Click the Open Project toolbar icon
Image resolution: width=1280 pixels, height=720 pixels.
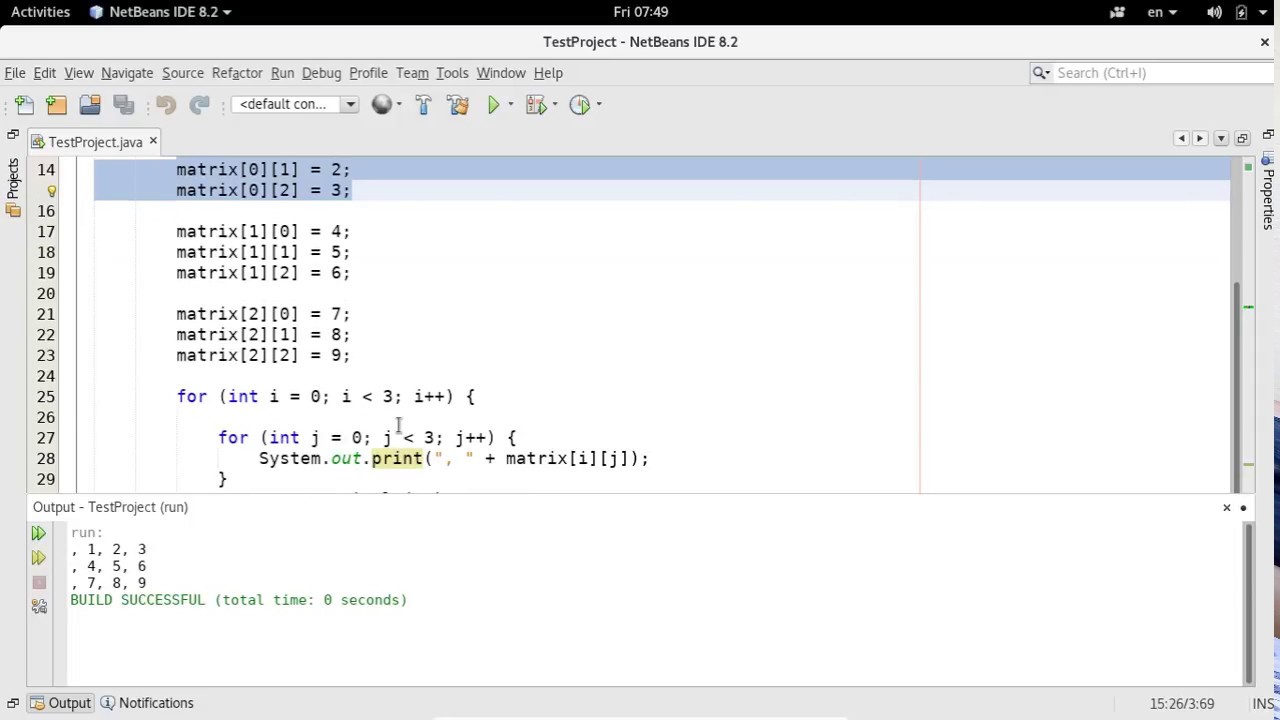90,104
